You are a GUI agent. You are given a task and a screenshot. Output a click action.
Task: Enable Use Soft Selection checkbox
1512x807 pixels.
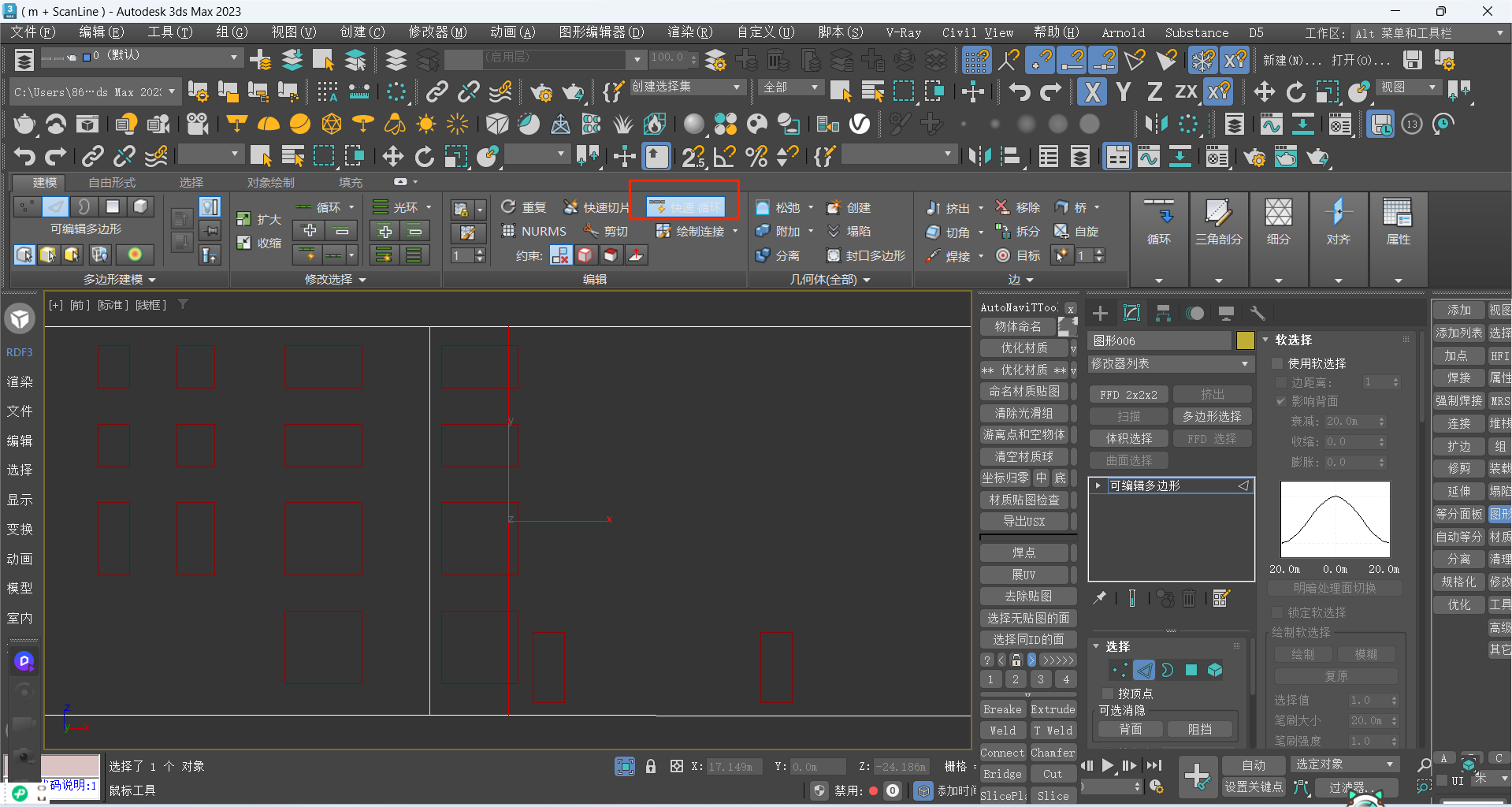(1277, 363)
